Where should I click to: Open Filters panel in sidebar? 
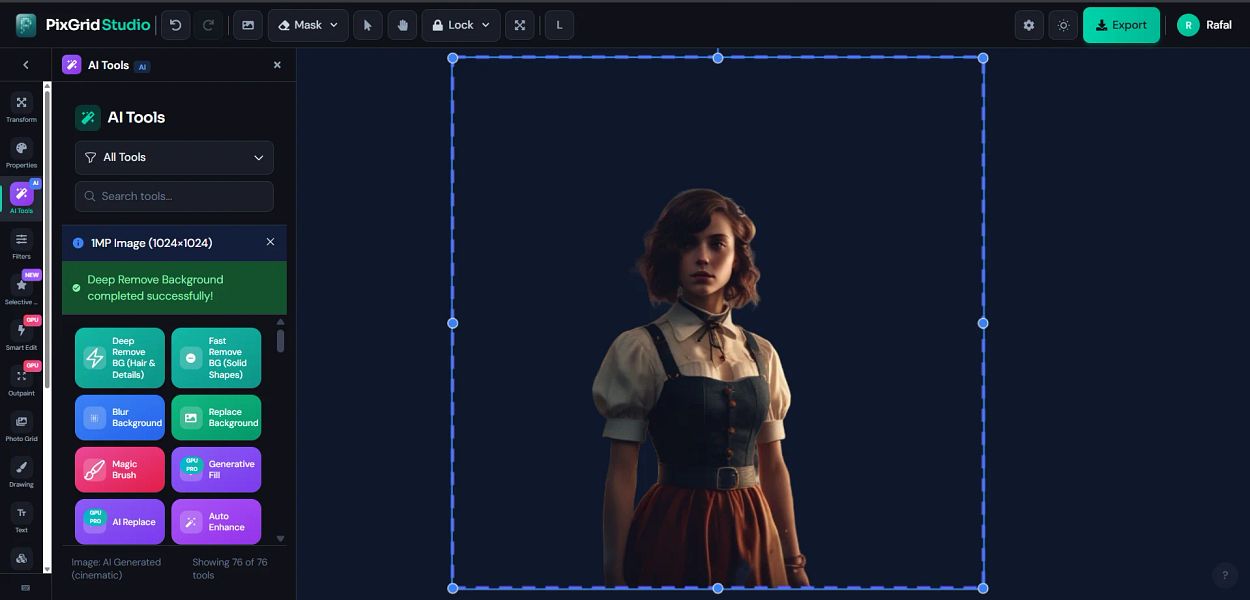coord(21,244)
